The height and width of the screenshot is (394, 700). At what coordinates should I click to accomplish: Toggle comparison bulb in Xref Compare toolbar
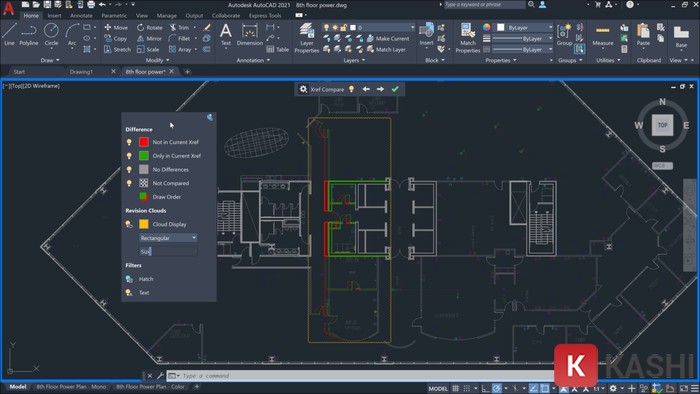pos(351,89)
